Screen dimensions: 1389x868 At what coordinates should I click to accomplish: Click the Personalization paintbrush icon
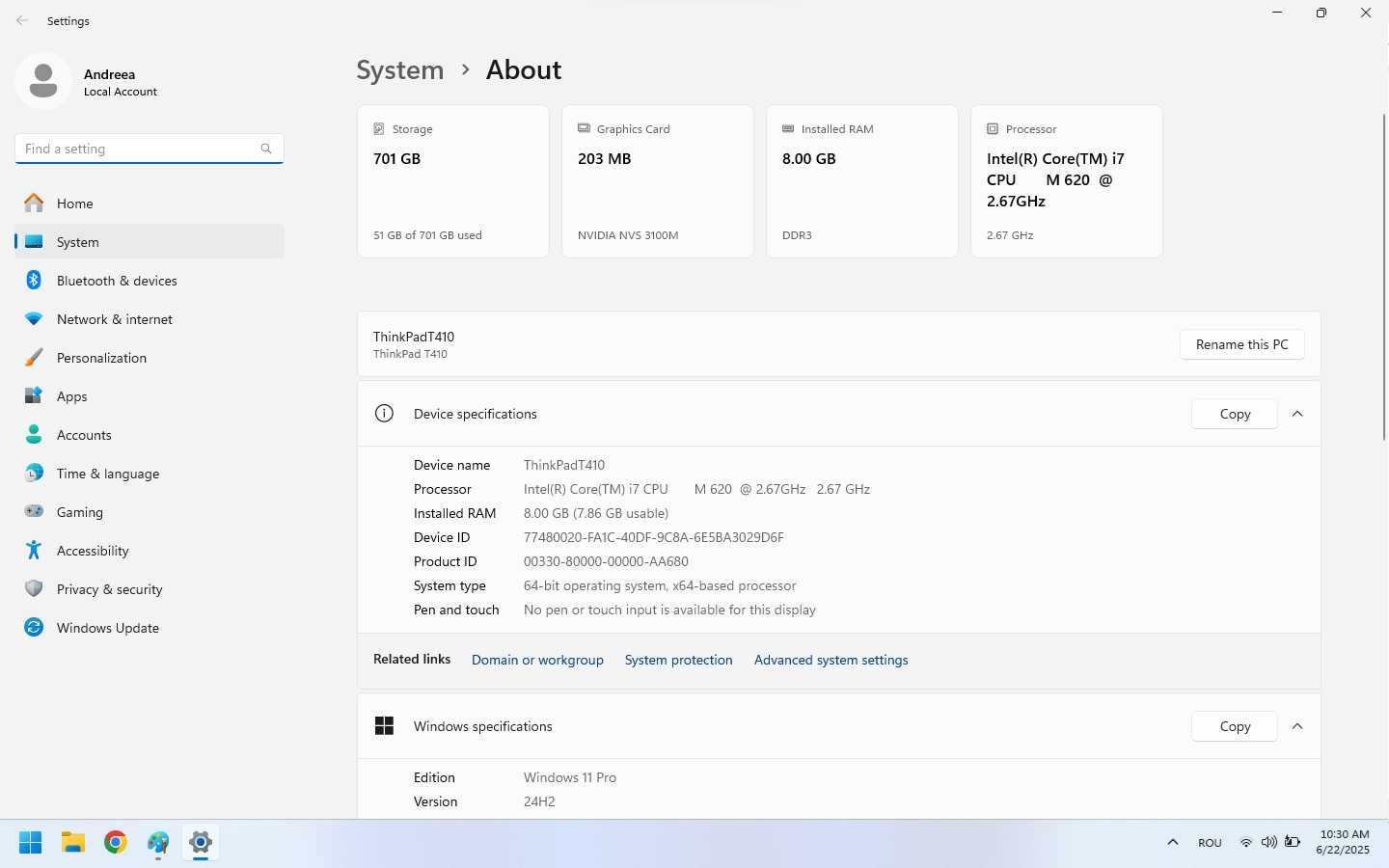click(34, 358)
